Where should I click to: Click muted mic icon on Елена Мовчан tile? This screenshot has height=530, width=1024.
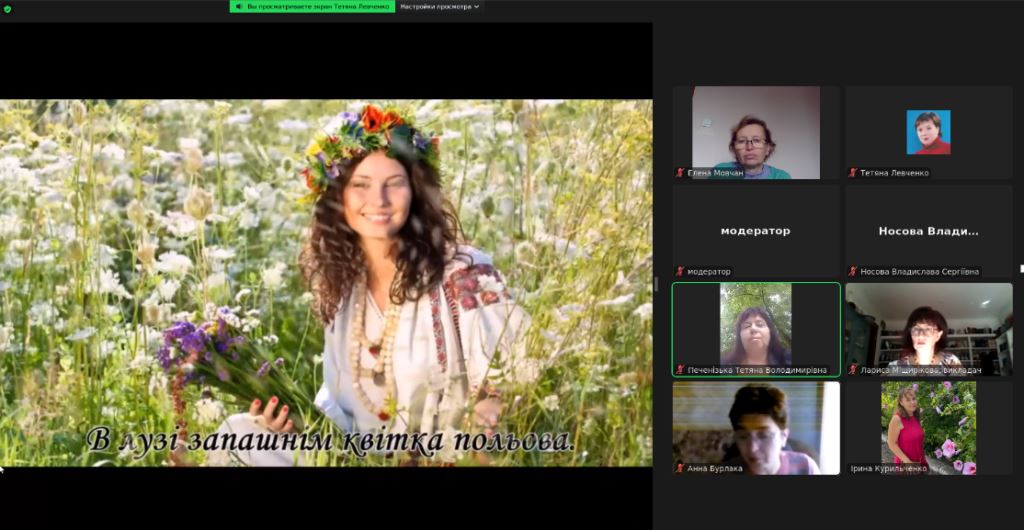tap(680, 173)
